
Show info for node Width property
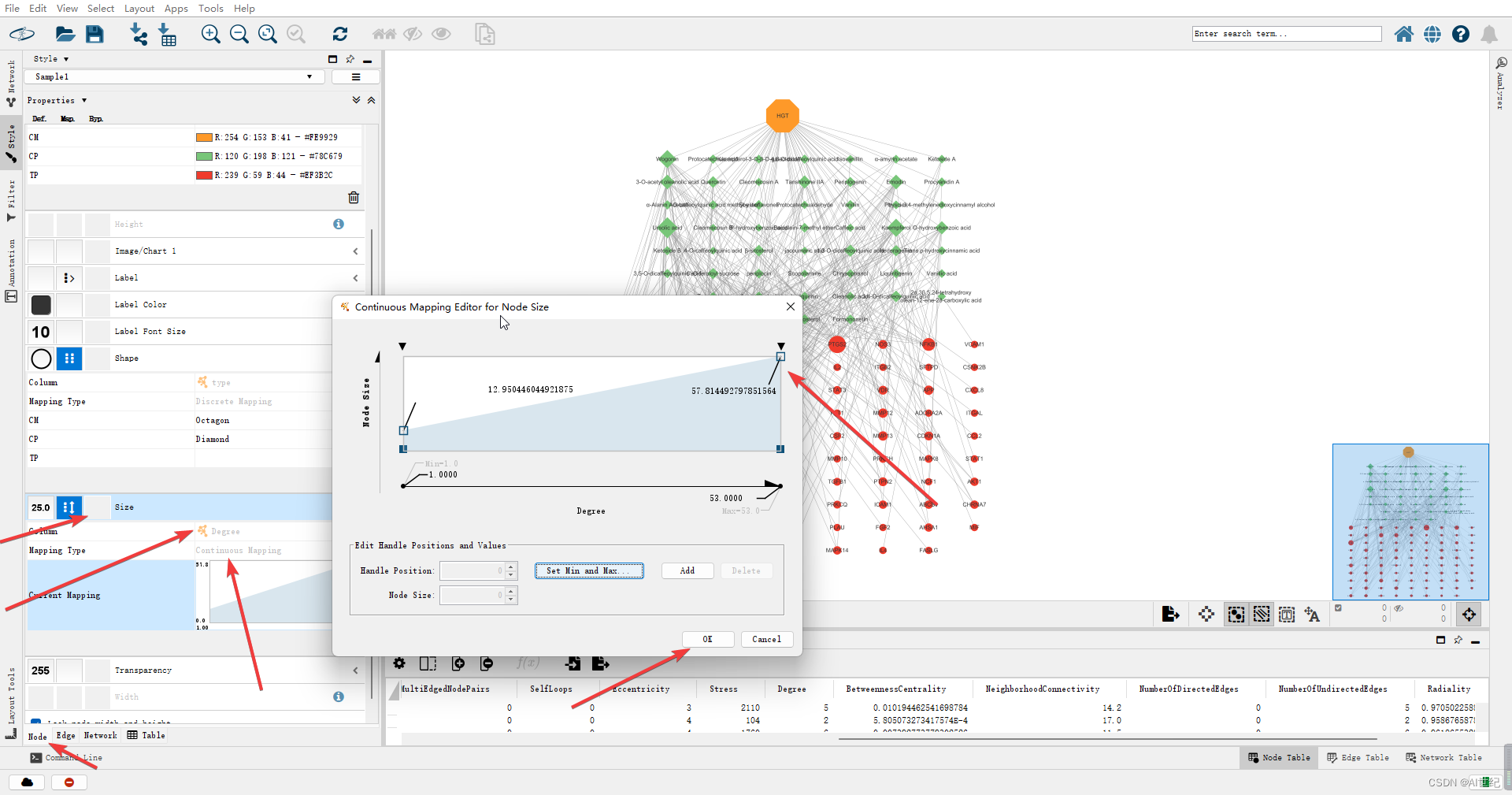[339, 697]
